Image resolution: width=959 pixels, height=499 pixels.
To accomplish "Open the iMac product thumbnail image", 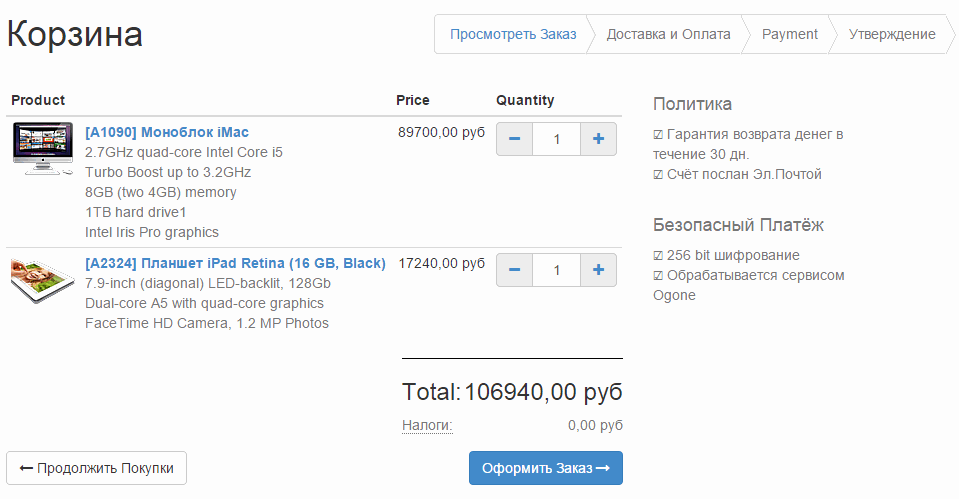I will tap(43, 149).
